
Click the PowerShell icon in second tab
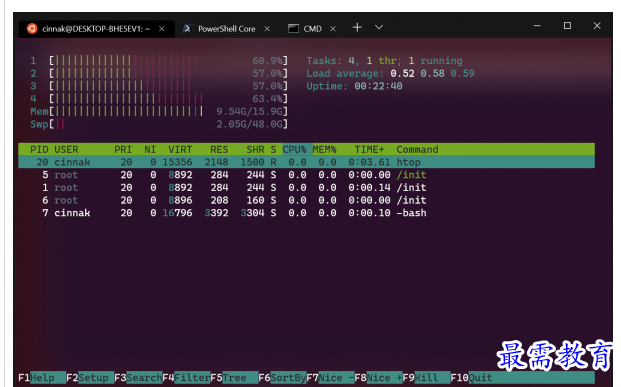click(x=188, y=29)
